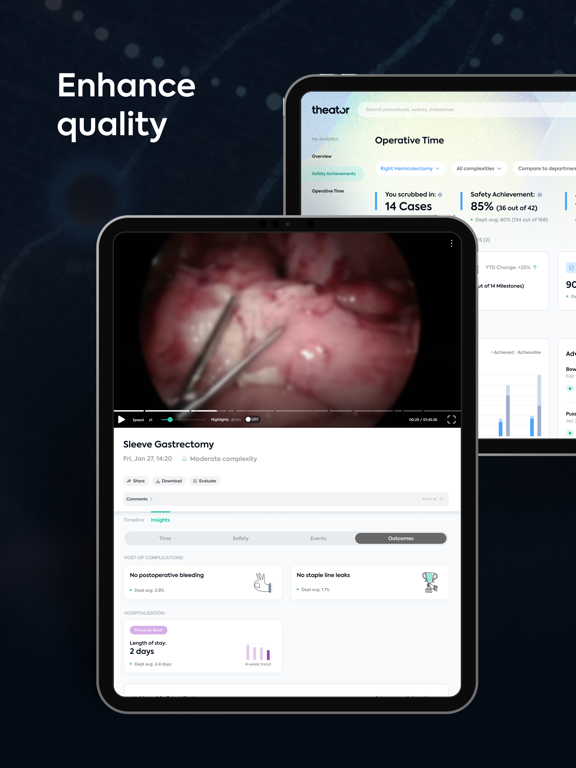Viewport: 576px width, 768px height.
Task: Click the YTD Change up arrow icon
Action: [535, 267]
